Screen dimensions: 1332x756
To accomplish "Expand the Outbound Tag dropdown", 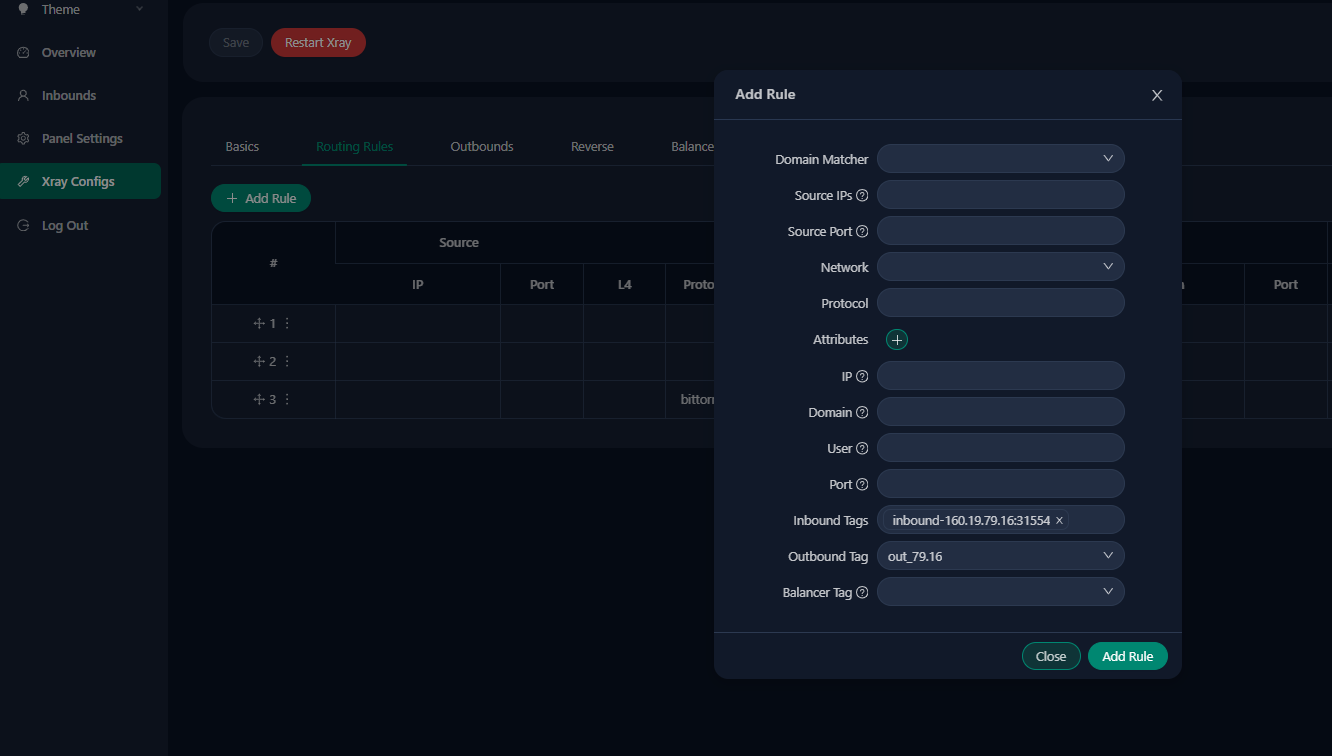I will click(x=1000, y=556).
